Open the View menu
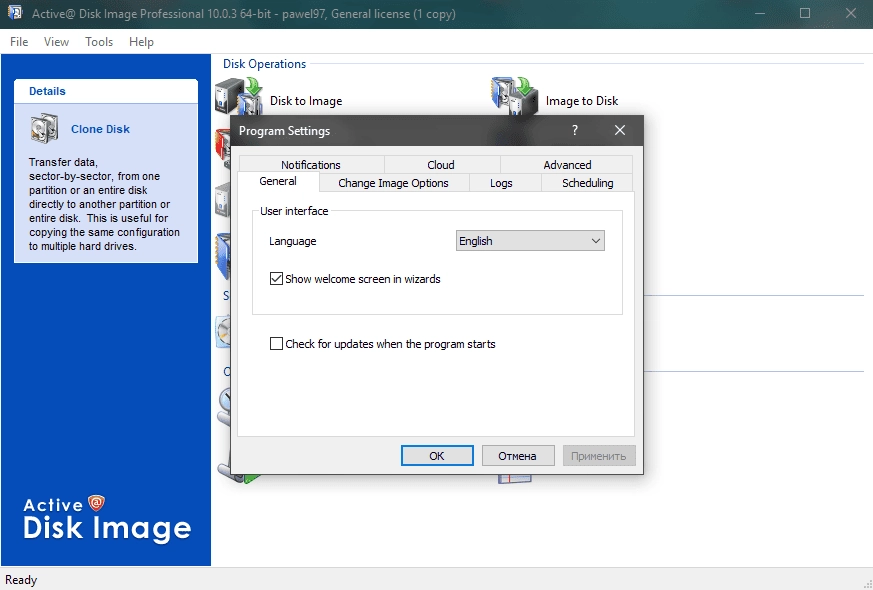This screenshot has width=873, height=590. (56, 42)
